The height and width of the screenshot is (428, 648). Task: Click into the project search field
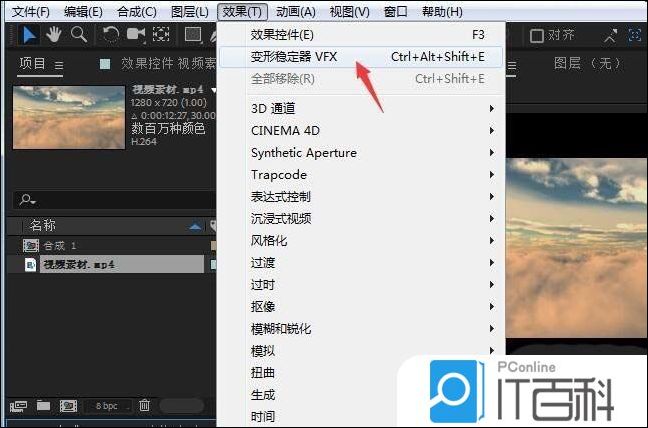116,200
